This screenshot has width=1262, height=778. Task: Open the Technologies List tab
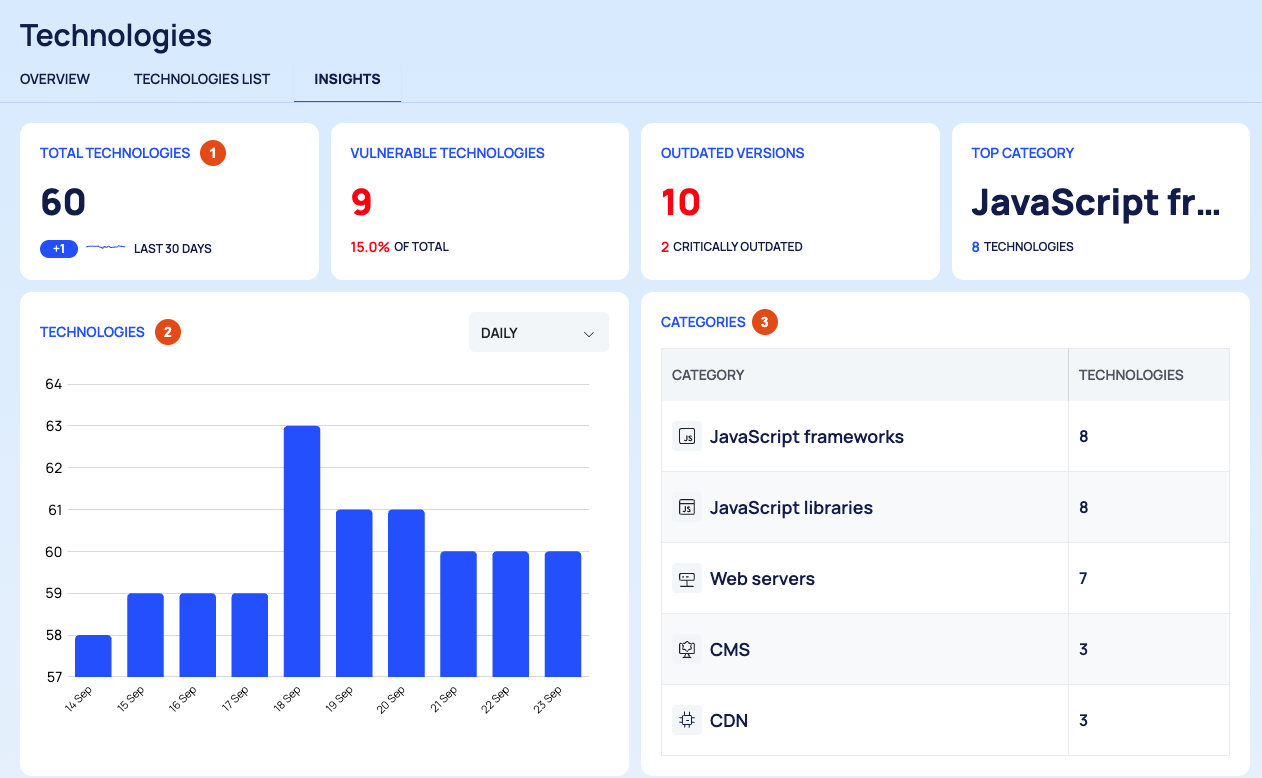click(x=202, y=79)
